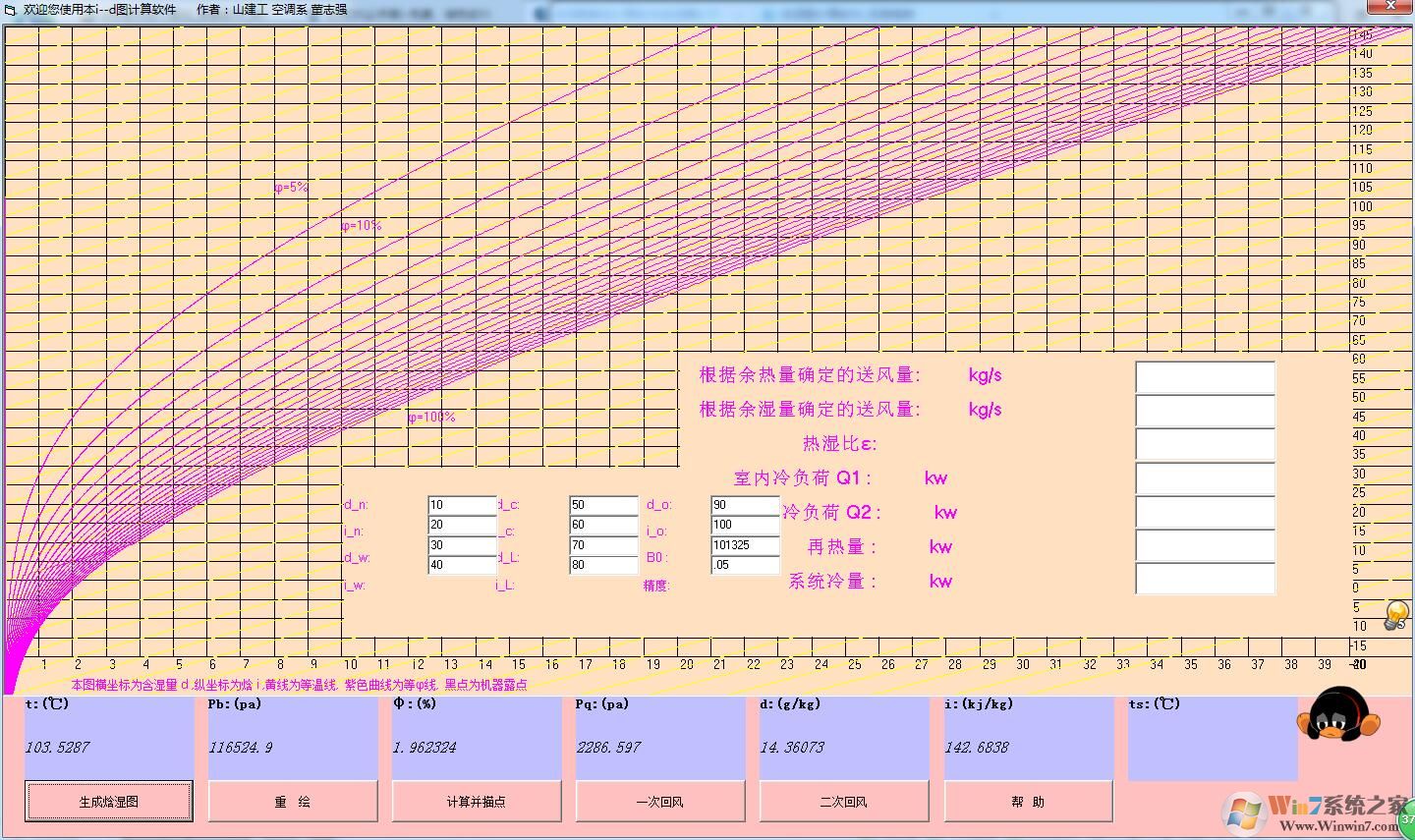Close the i-d chart window
Viewport: 1415px width, 840px height.
[1392, 6]
